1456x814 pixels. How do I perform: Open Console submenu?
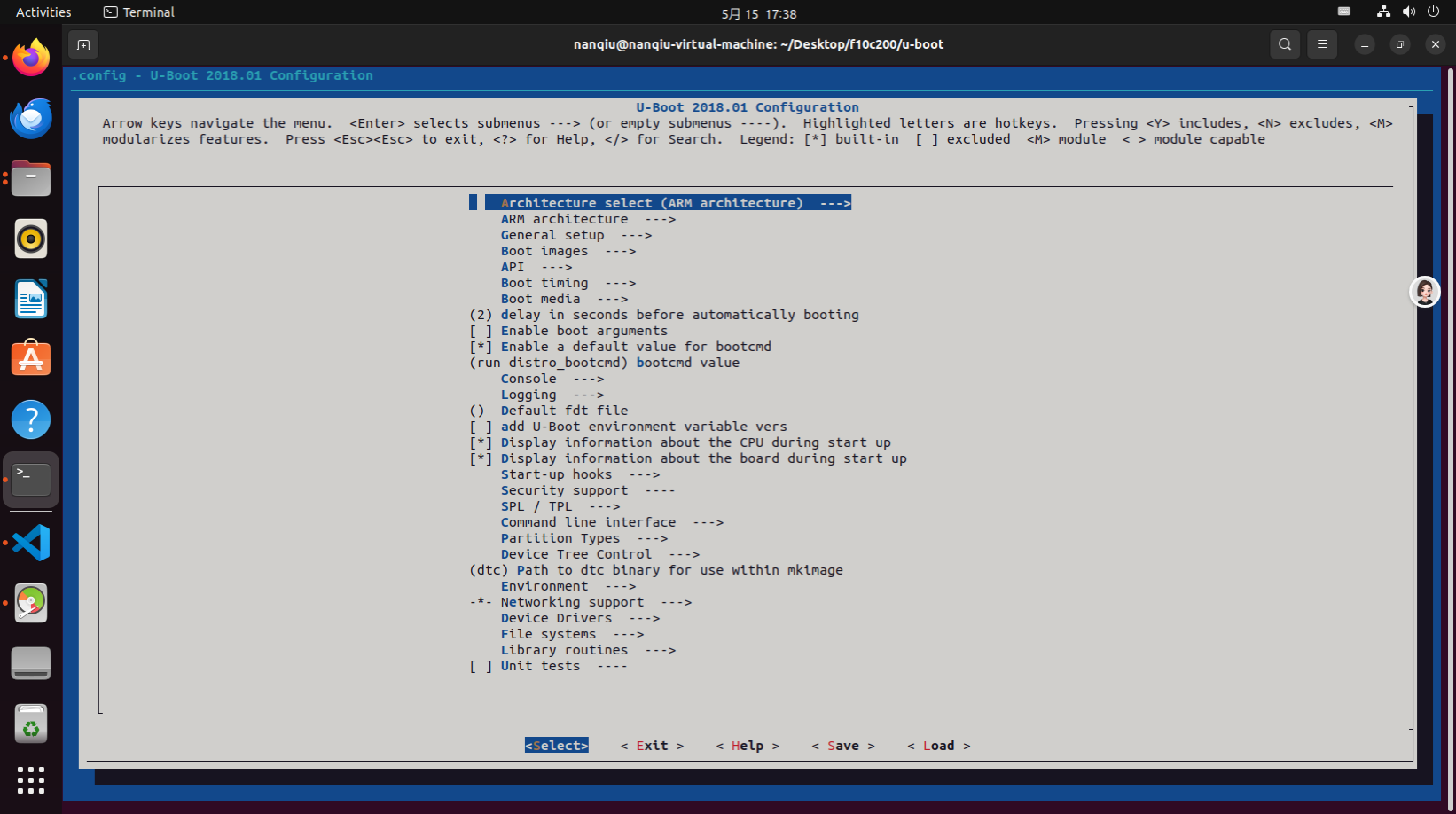point(552,379)
